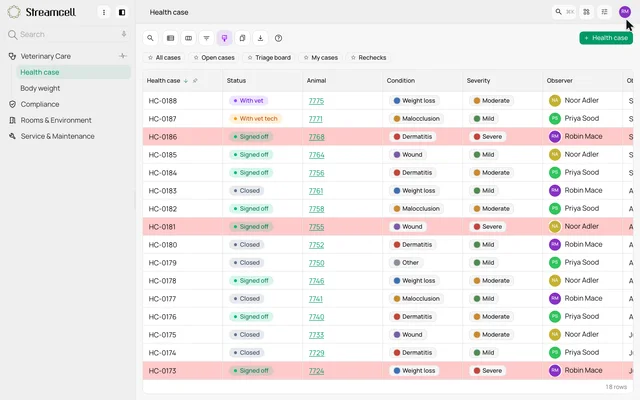
Task: Star the All cases view
Action: point(150,58)
